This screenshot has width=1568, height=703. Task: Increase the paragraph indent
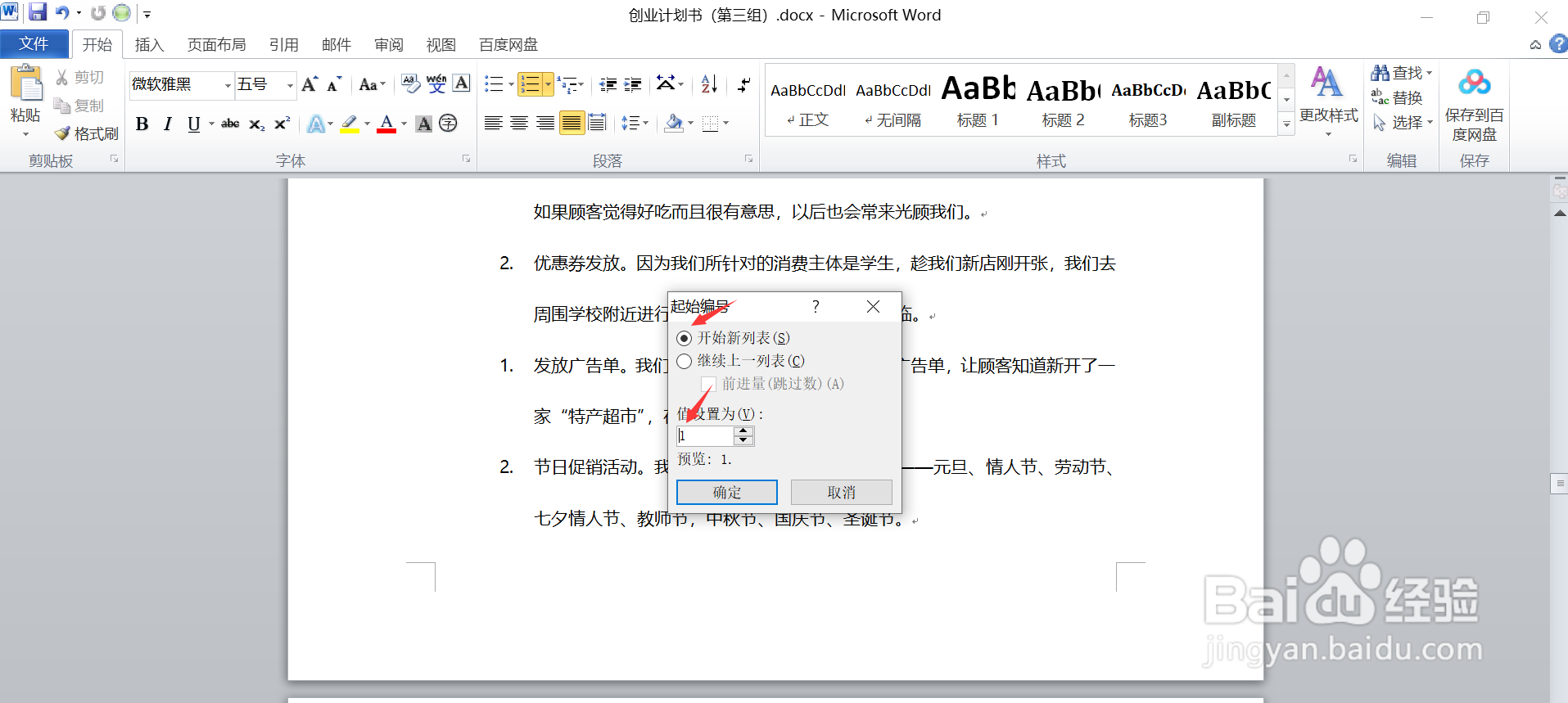pos(633,83)
